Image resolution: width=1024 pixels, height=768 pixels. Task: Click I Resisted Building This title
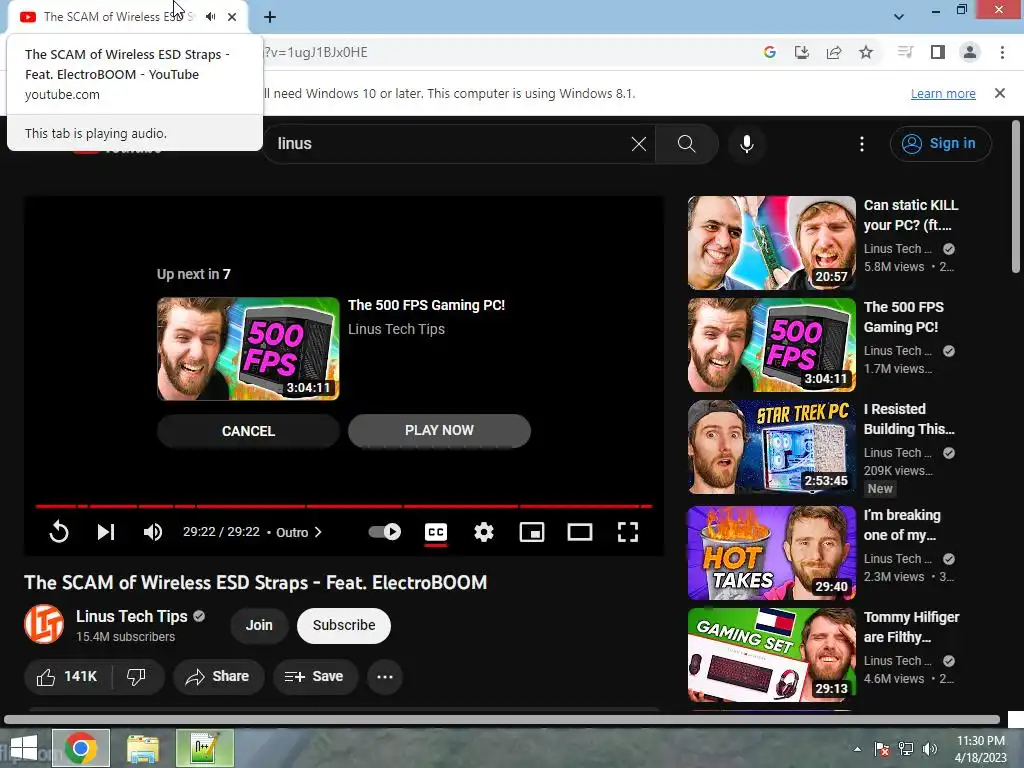[909, 419]
